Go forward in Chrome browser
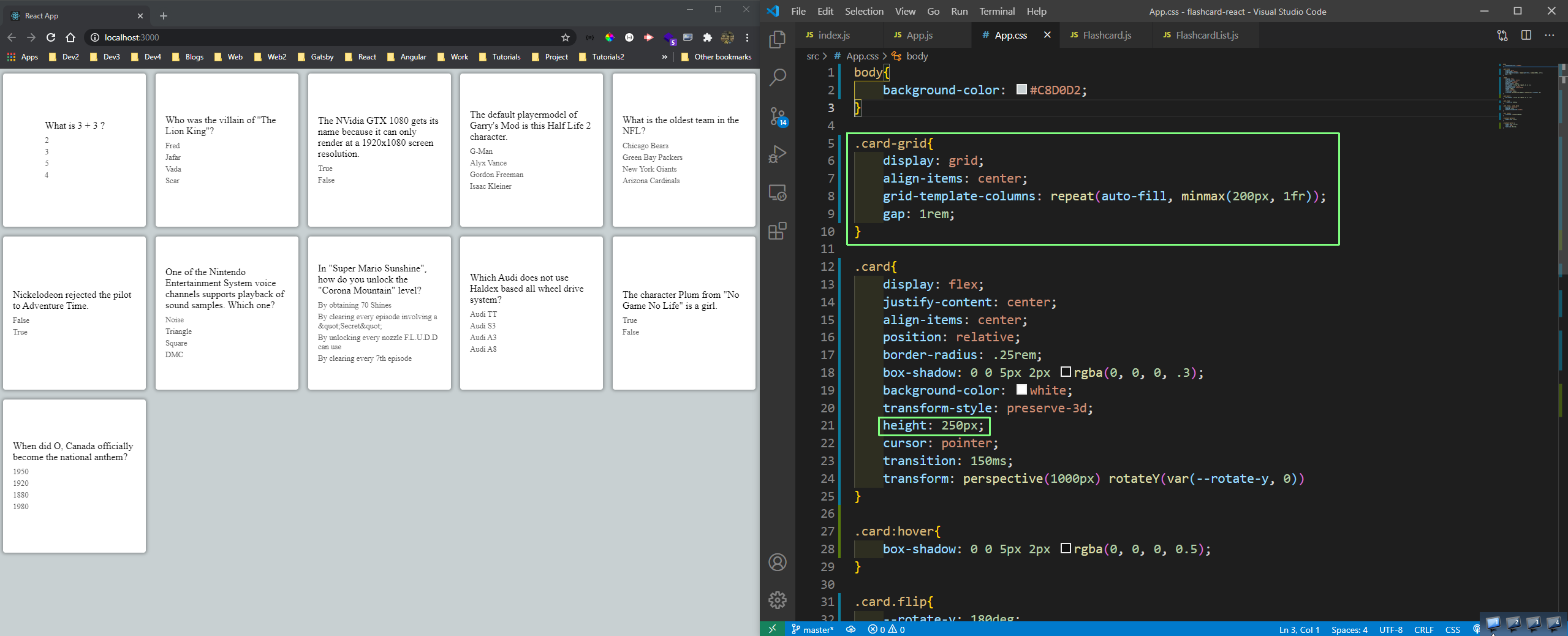Viewport: 1568px width, 636px height. click(x=31, y=37)
